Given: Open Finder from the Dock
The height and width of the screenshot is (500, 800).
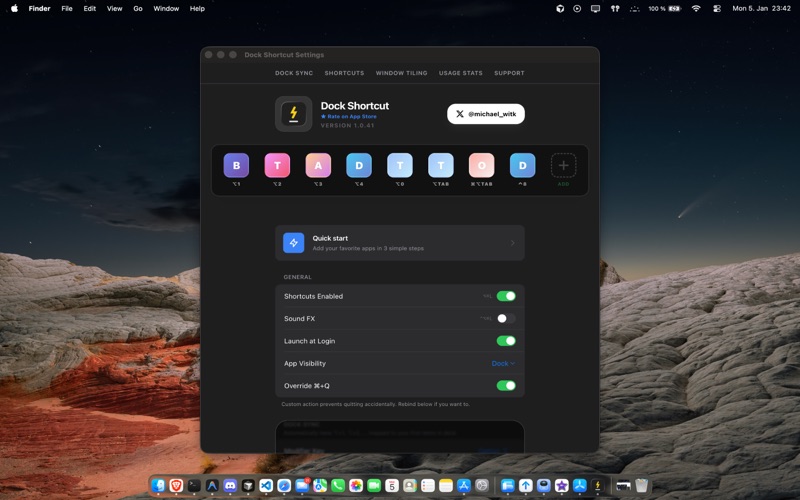Looking at the screenshot, I should [x=158, y=485].
